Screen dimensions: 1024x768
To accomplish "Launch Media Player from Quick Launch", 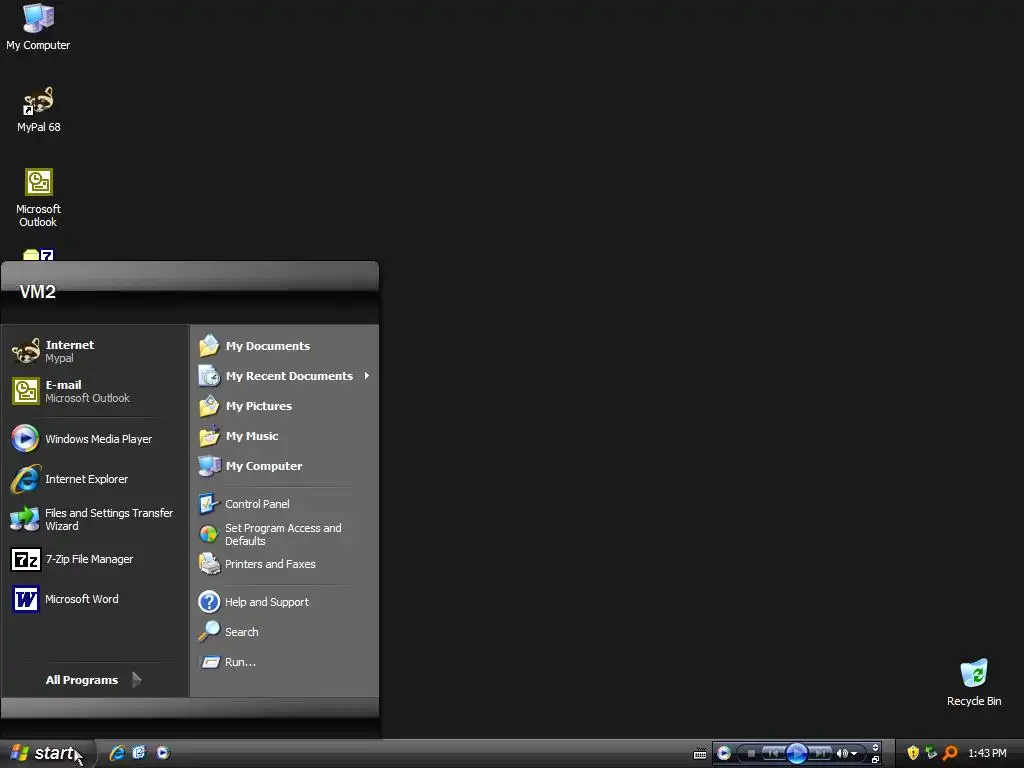I will coord(163,753).
